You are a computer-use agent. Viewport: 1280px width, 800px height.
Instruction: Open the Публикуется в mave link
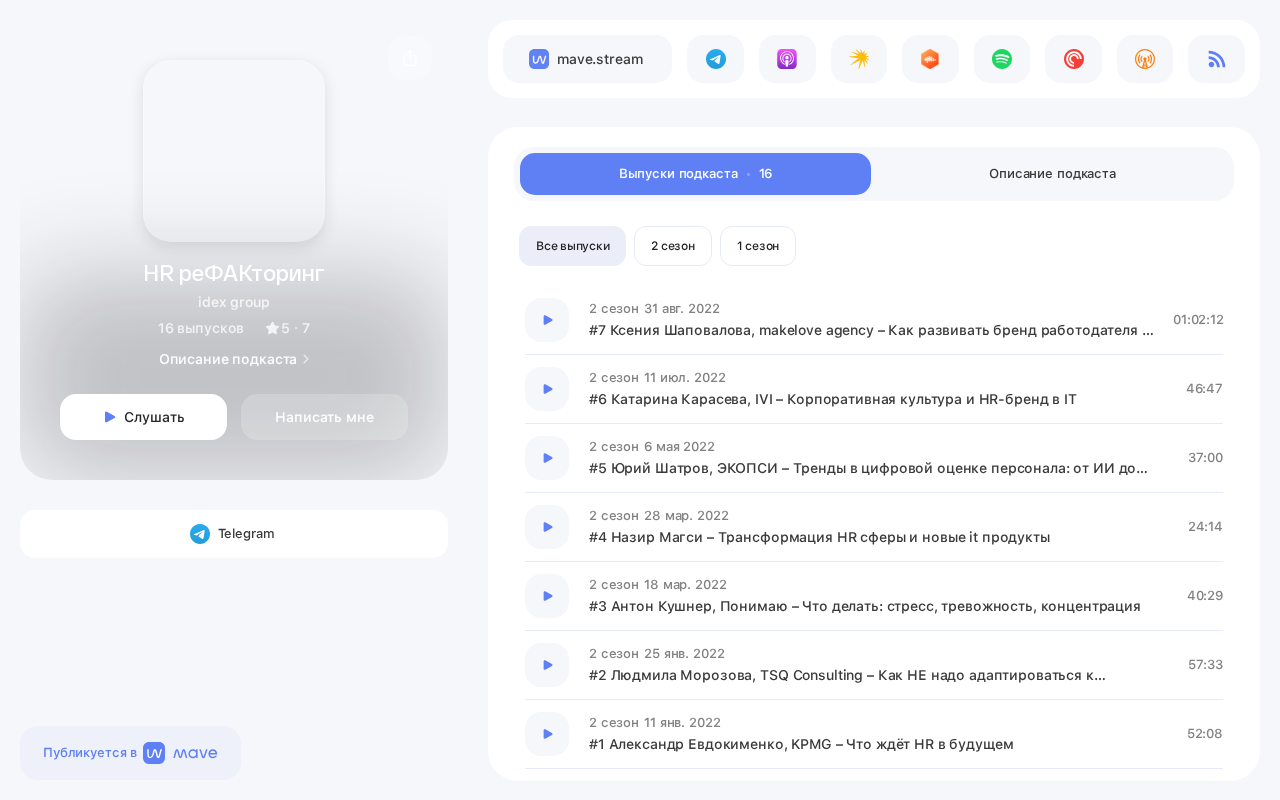point(130,753)
